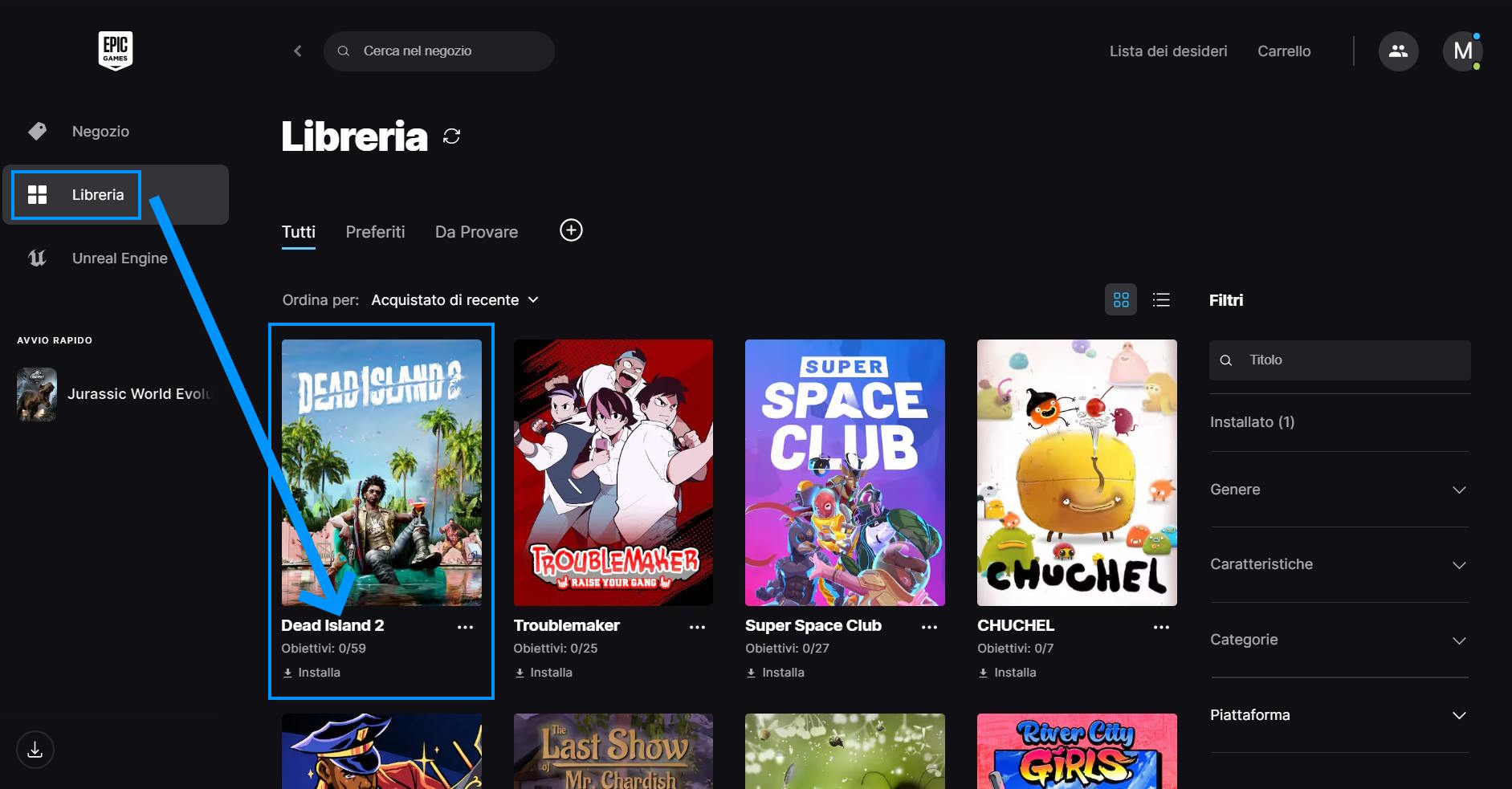This screenshot has width=1512, height=789.
Task: Click the Titolo filter input field
Action: click(x=1339, y=360)
